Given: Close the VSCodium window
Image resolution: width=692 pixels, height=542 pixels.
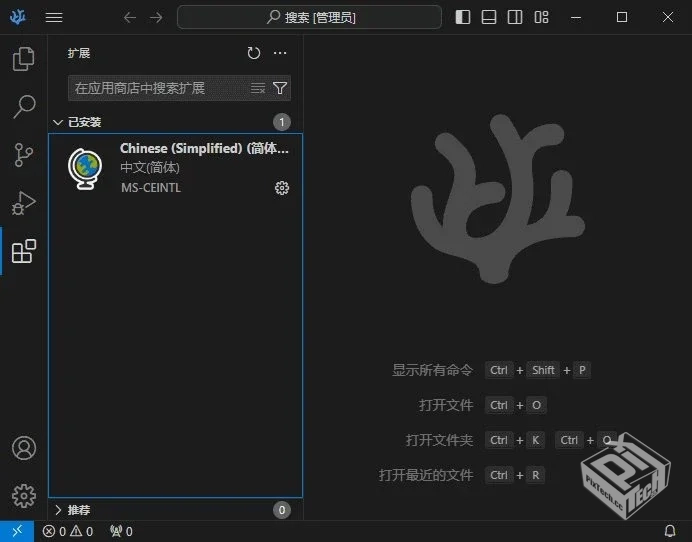Looking at the screenshot, I should coord(668,17).
